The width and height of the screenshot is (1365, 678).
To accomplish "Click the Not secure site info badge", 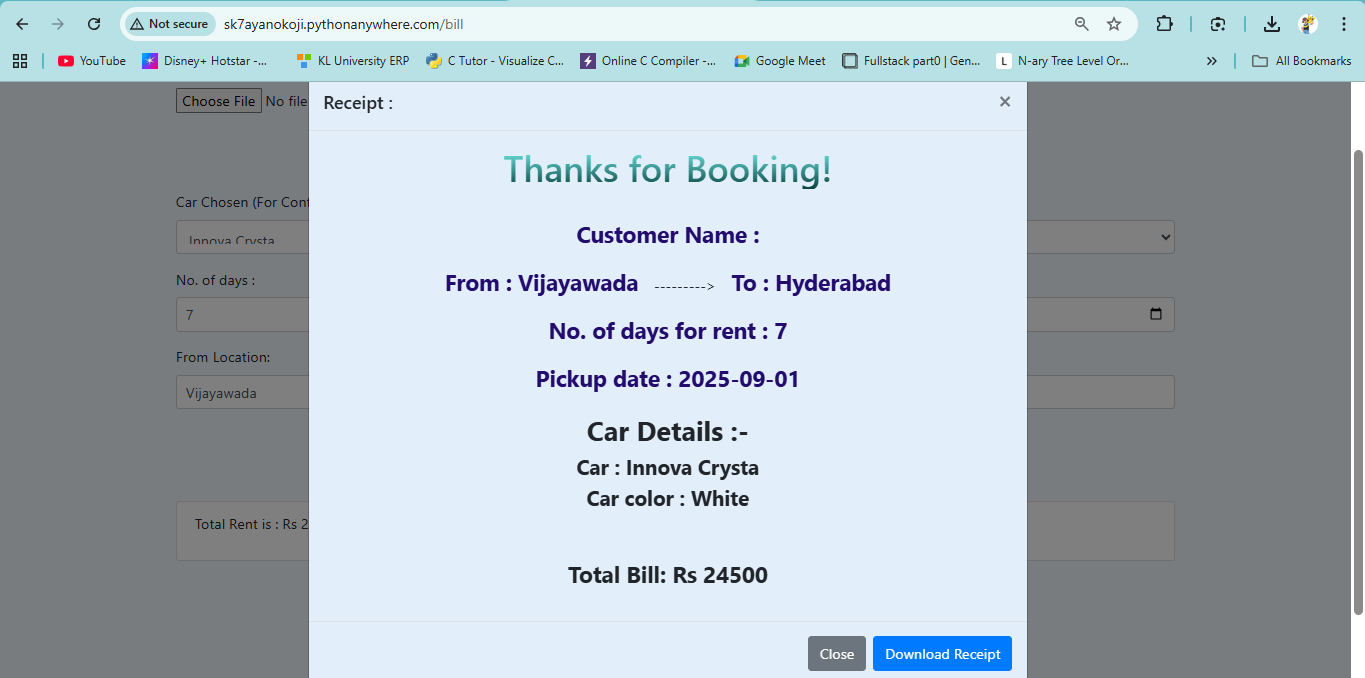I will [169, 24].
